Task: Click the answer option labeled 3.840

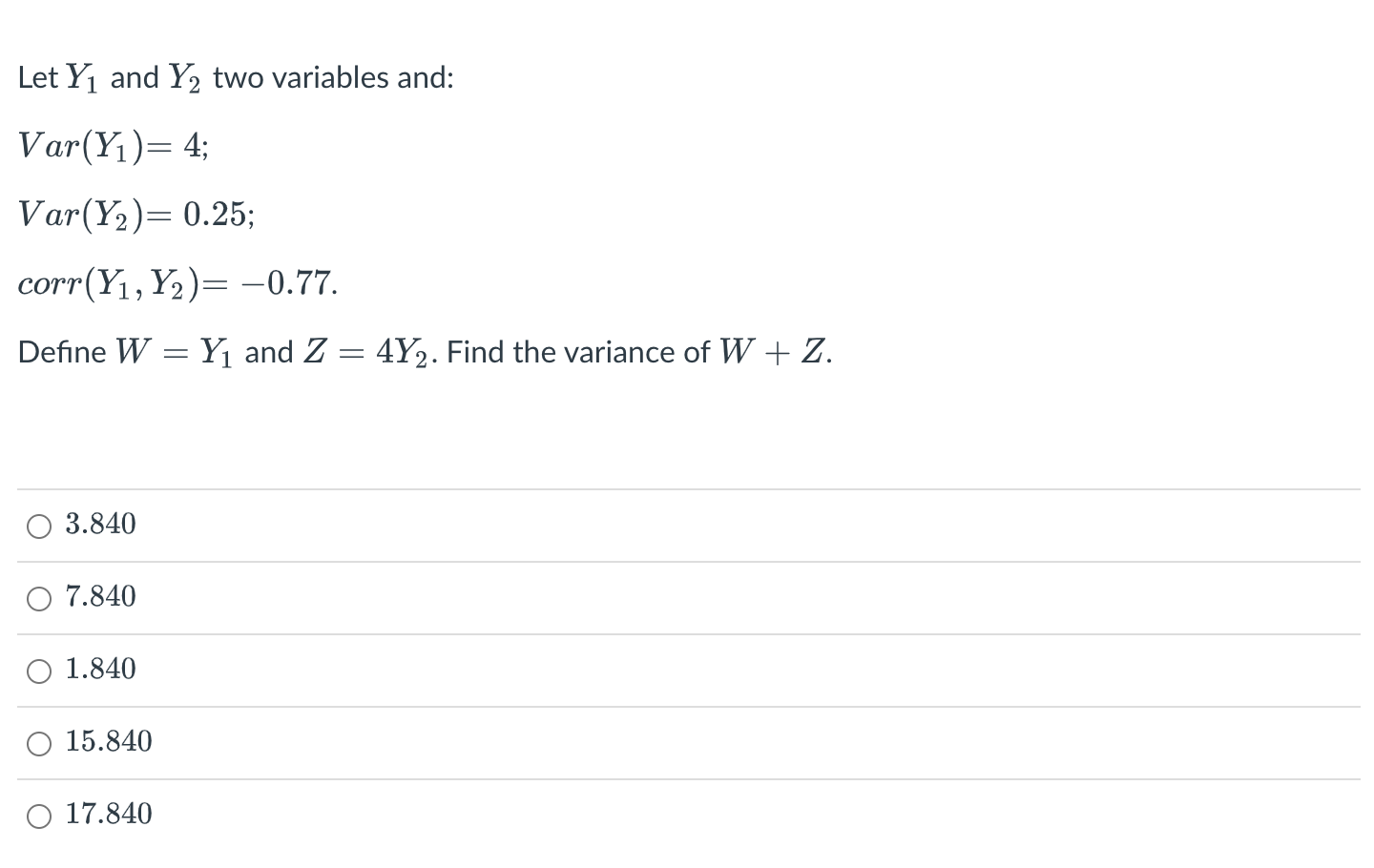Action: 99,524
